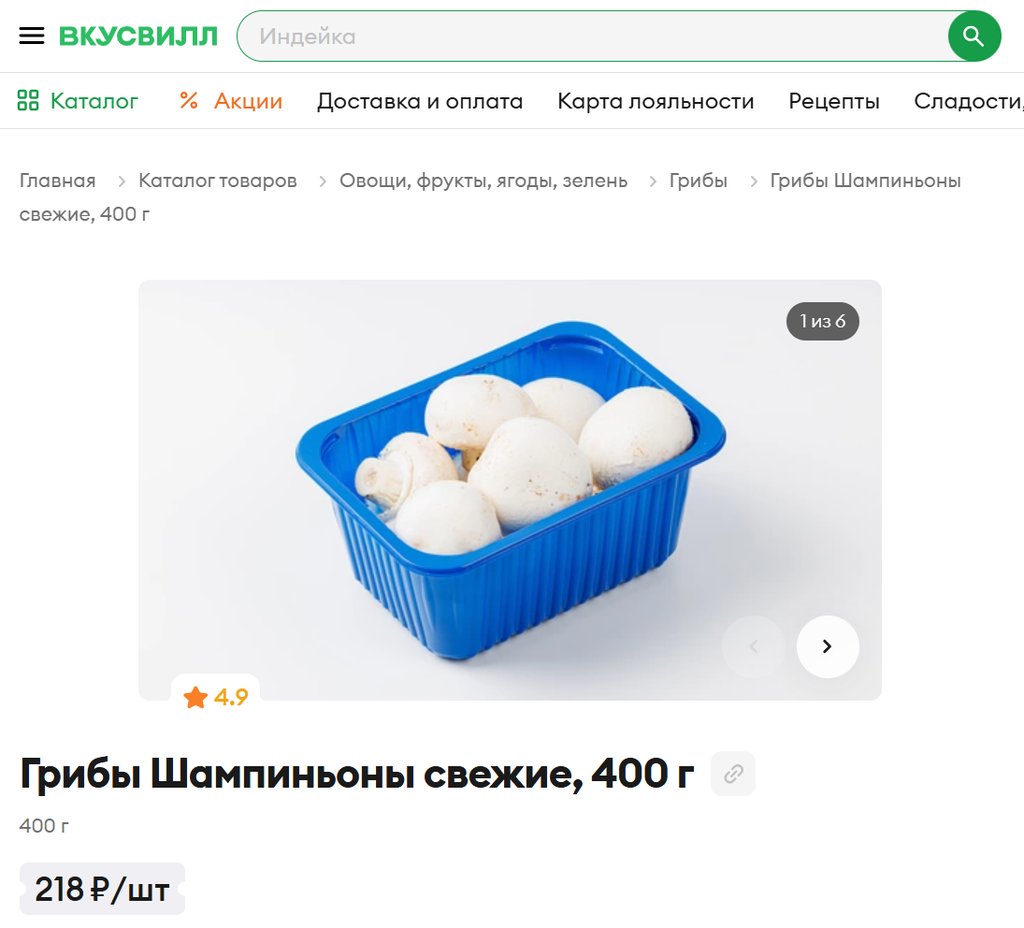1024x928 pixels.
Task: Open Овощи, фрукты, ягоды, зелень breadcrumb
Action: point(483,180)
